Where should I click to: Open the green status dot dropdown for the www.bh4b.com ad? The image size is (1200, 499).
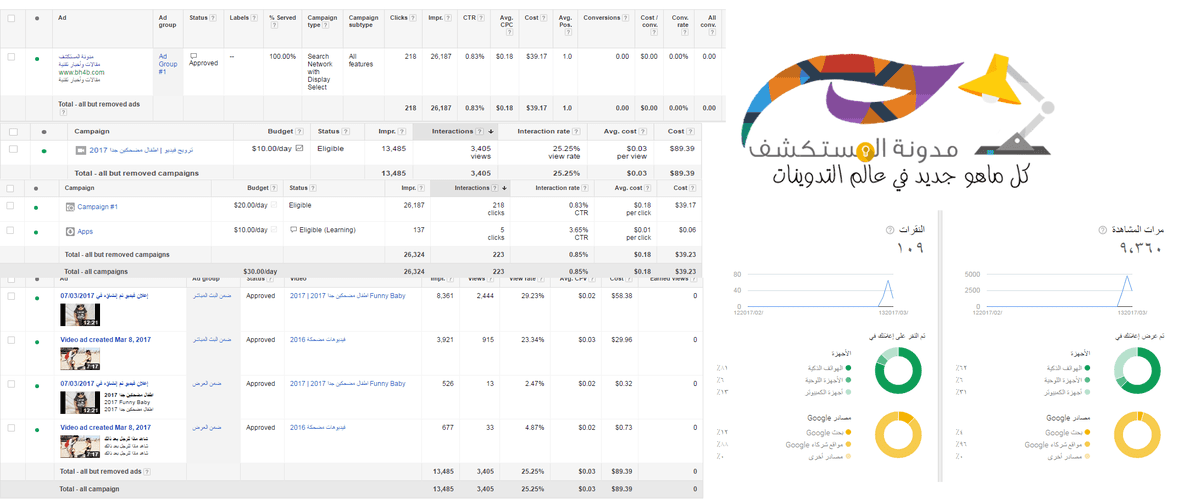[x=37, y=58]
